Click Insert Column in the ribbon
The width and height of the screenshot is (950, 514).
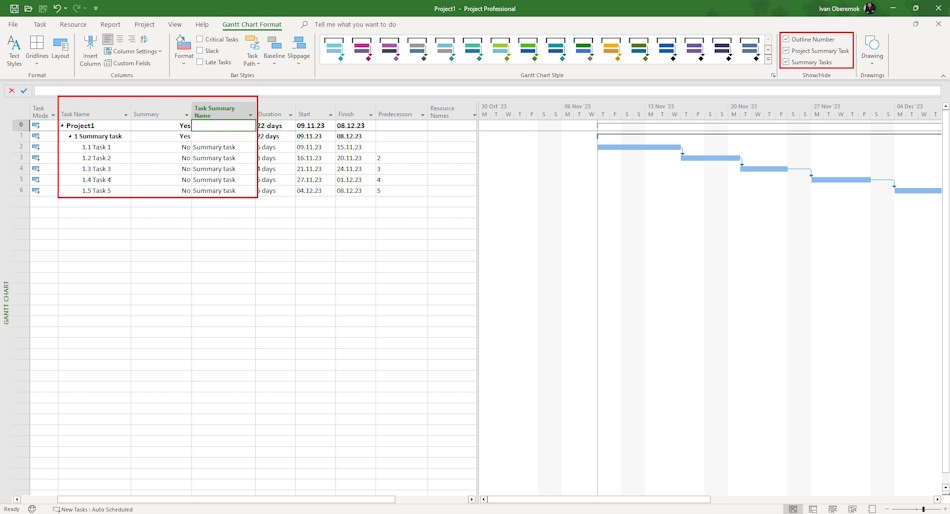pyautogui.click(x=90, y=51)
